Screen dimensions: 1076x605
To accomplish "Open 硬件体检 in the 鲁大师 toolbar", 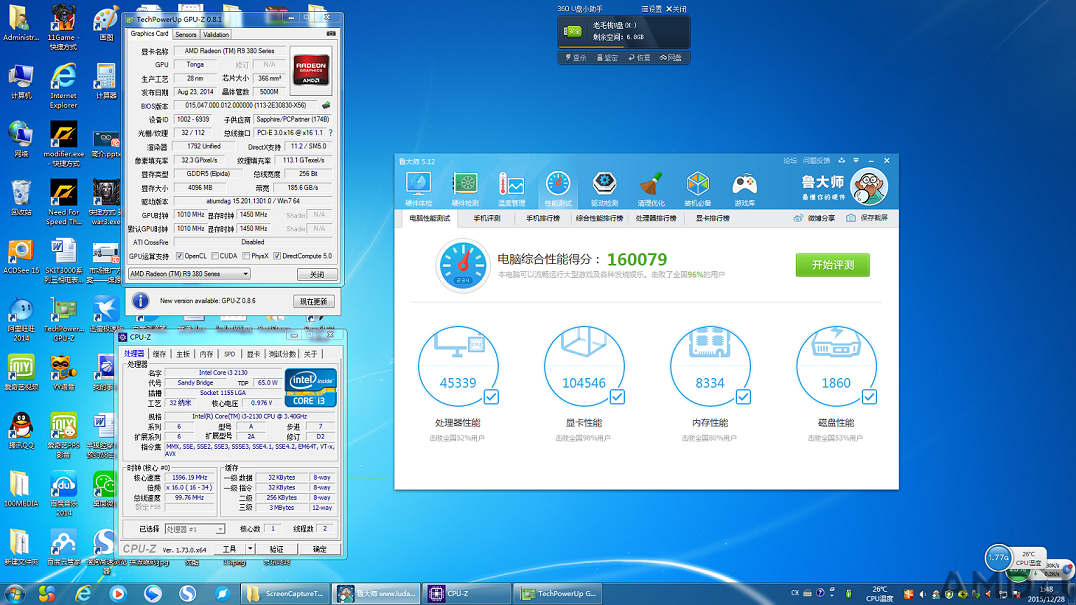I will 418,189.
